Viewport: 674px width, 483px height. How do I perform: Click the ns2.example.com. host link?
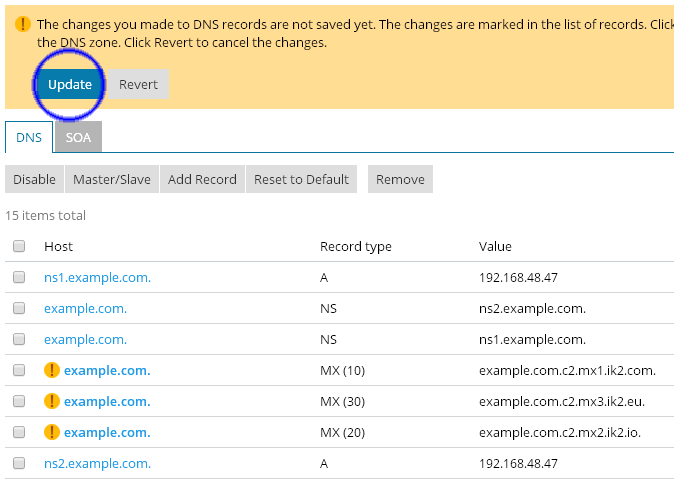(x=97, y=463)
